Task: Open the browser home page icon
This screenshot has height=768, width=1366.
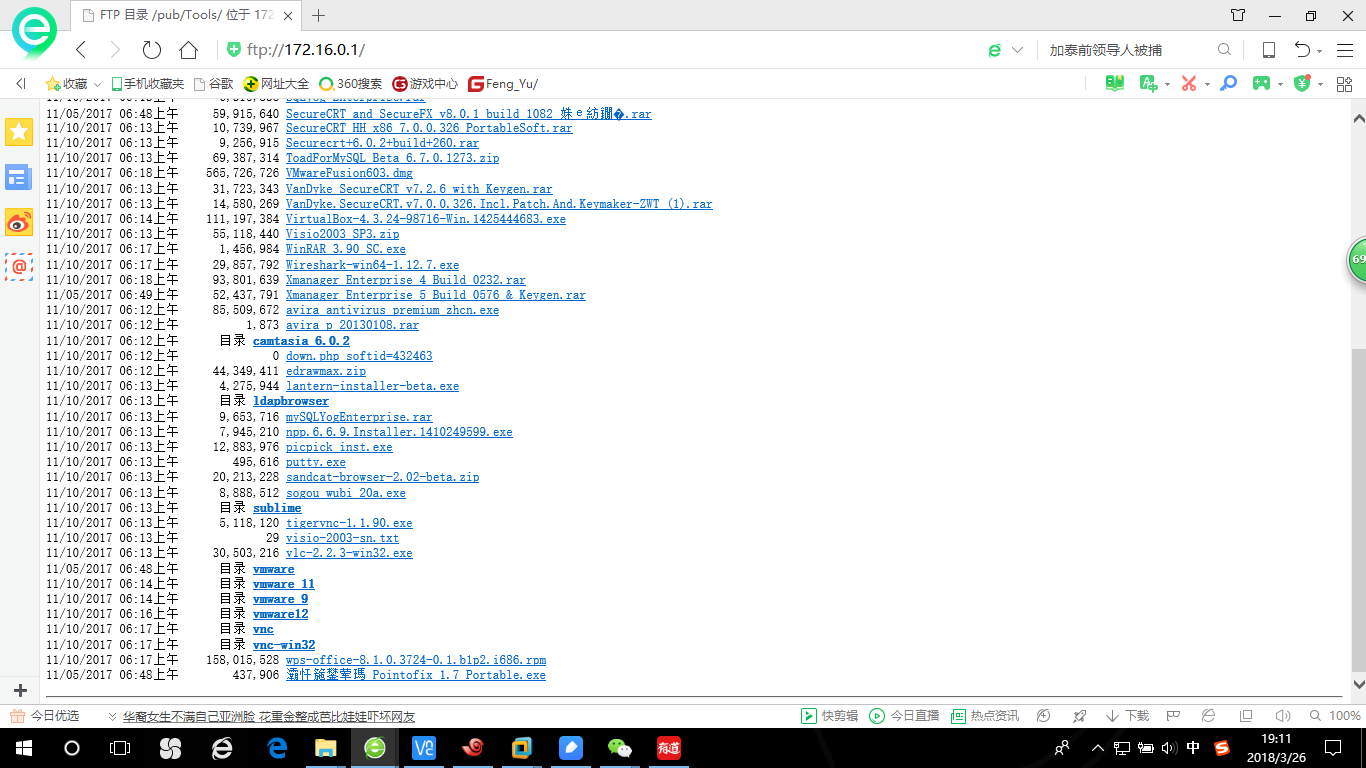Action: coord(188,50)
